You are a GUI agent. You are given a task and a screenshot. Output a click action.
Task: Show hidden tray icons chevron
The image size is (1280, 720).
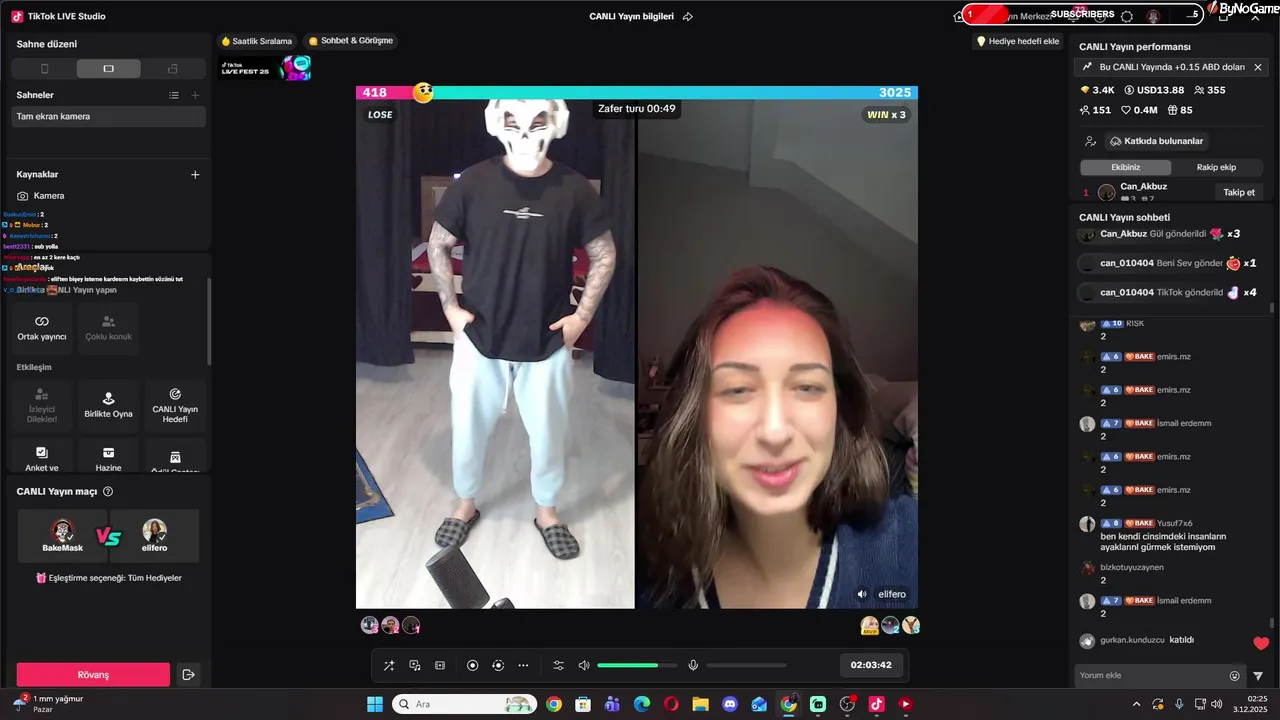tap(1136, 704)
